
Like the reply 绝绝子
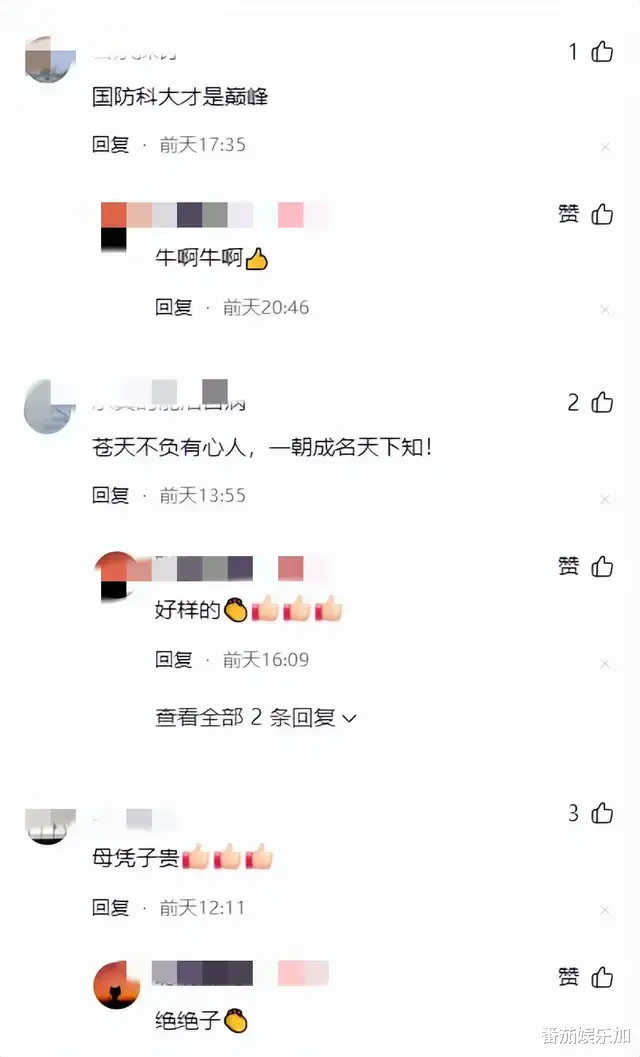coord(602,976)
